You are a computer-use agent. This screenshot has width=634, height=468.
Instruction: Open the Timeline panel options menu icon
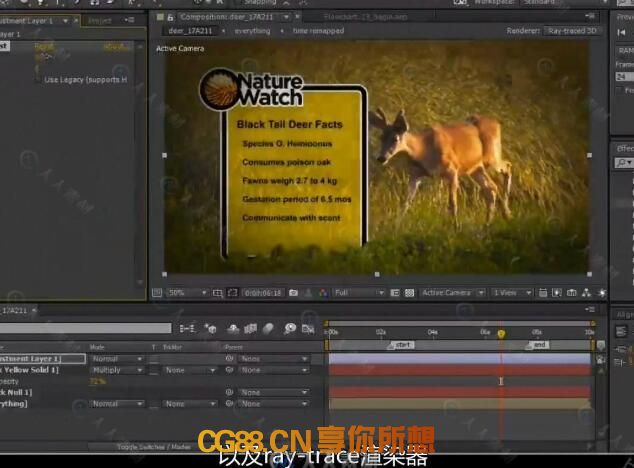pos(590,309)
